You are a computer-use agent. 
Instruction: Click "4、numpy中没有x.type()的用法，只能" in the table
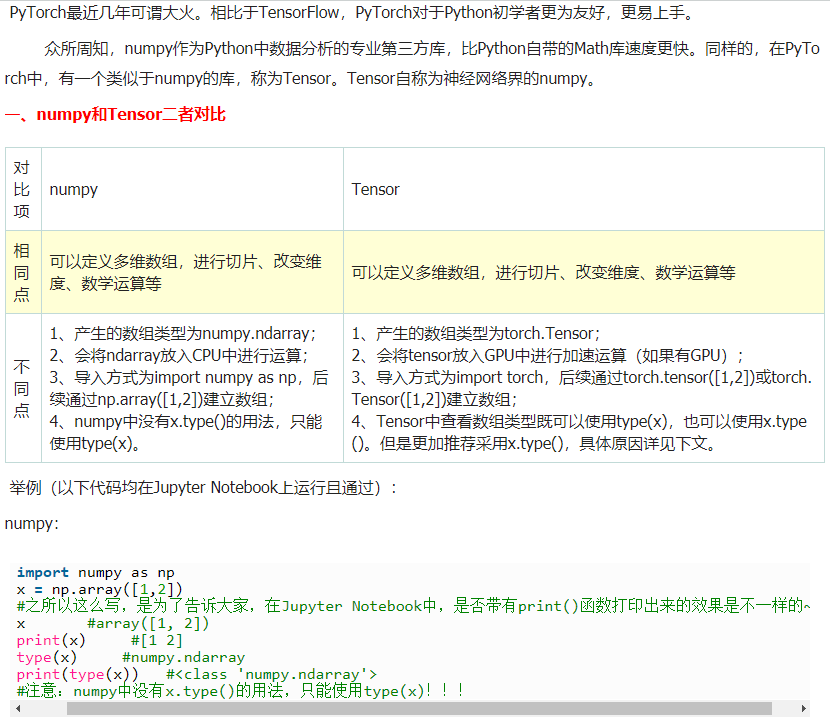tap(186, 421)
